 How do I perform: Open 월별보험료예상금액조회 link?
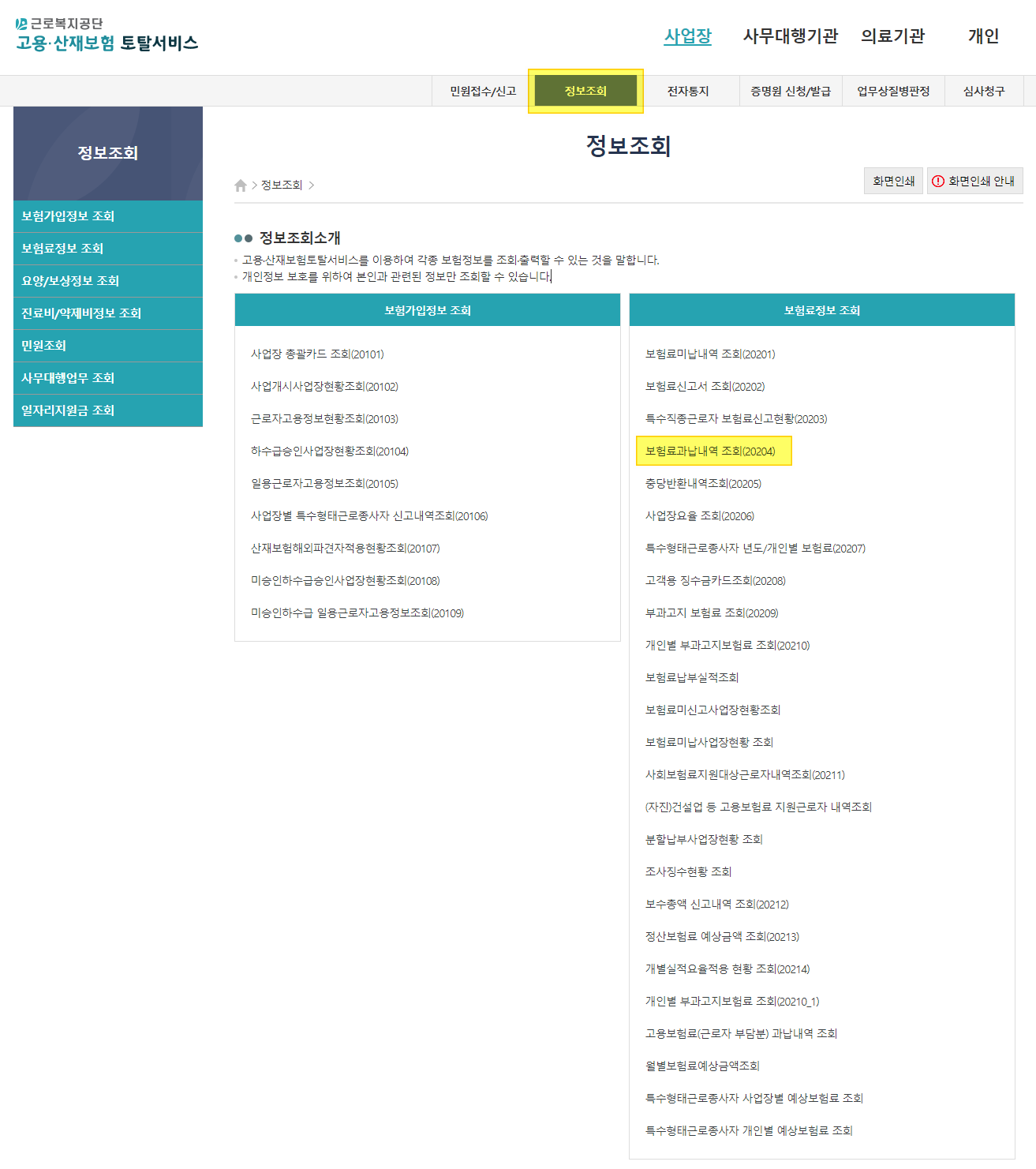click(x=702, y=1066)
